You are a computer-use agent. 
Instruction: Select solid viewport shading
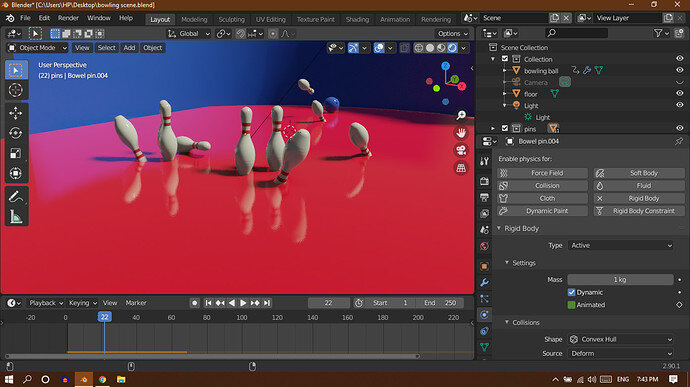click(430, 48)
